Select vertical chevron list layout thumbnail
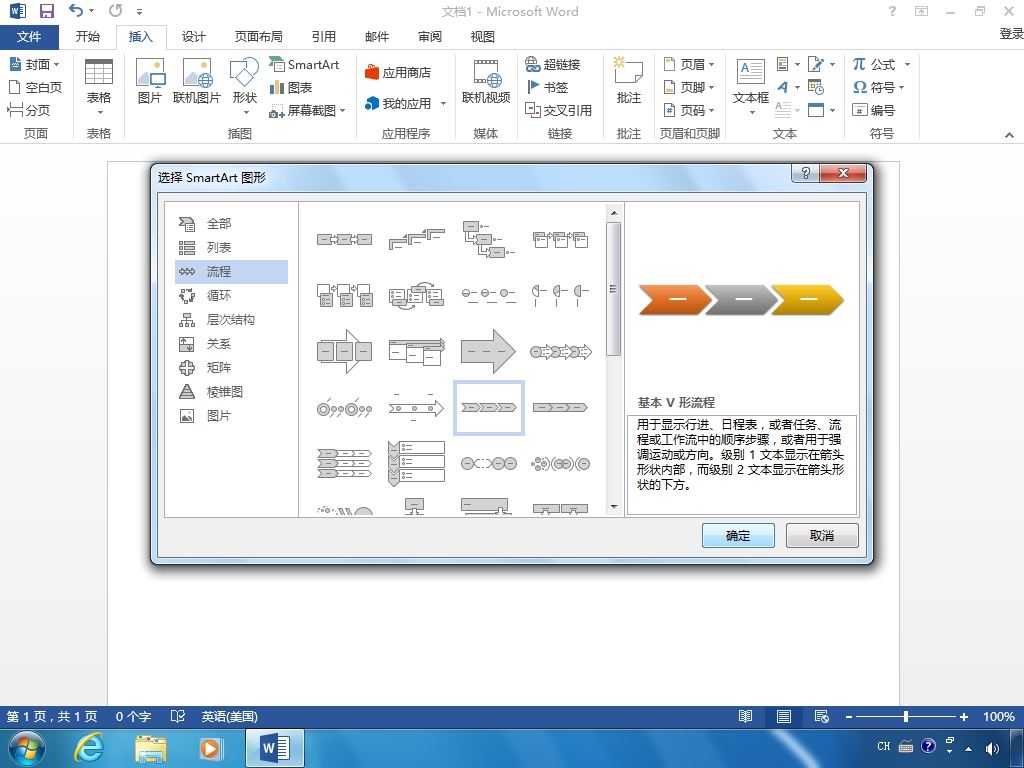Viewport: 1024px width, 768px height. (x=416, y=464)
